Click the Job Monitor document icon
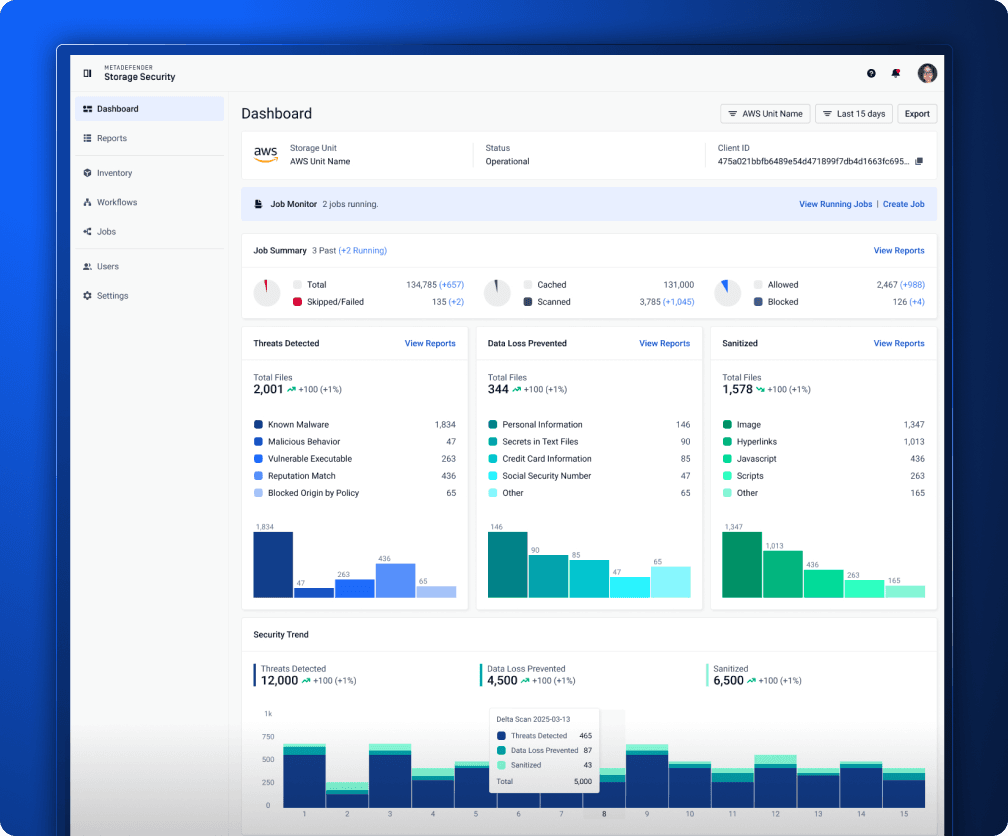The width and height of the screenshot is (1008, 836). (x=258, y=204)
